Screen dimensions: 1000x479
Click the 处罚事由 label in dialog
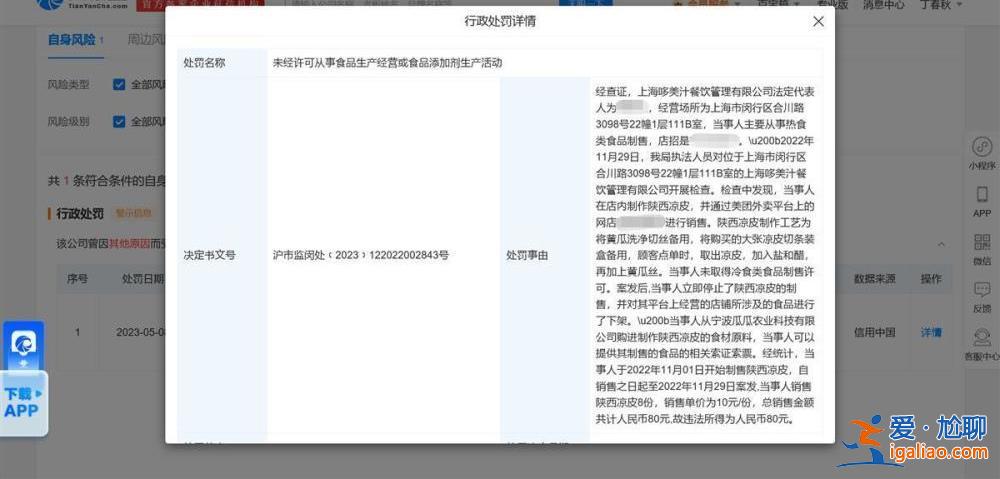pos(527,255)
